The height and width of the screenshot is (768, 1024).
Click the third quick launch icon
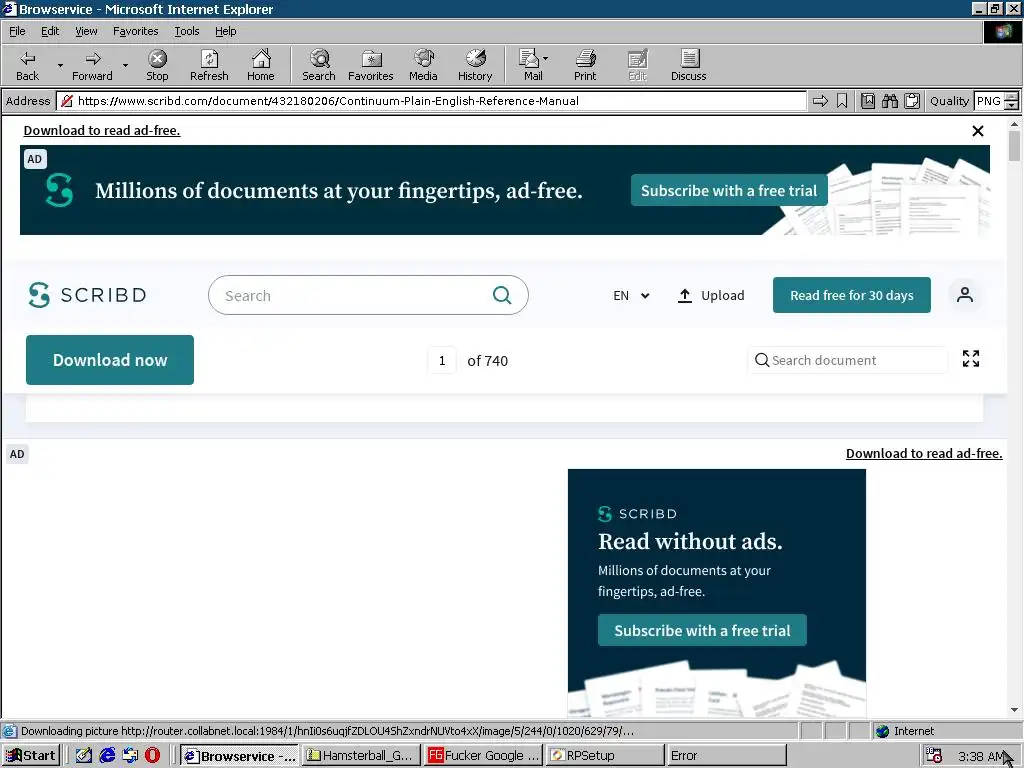click(x=130, y=756)
